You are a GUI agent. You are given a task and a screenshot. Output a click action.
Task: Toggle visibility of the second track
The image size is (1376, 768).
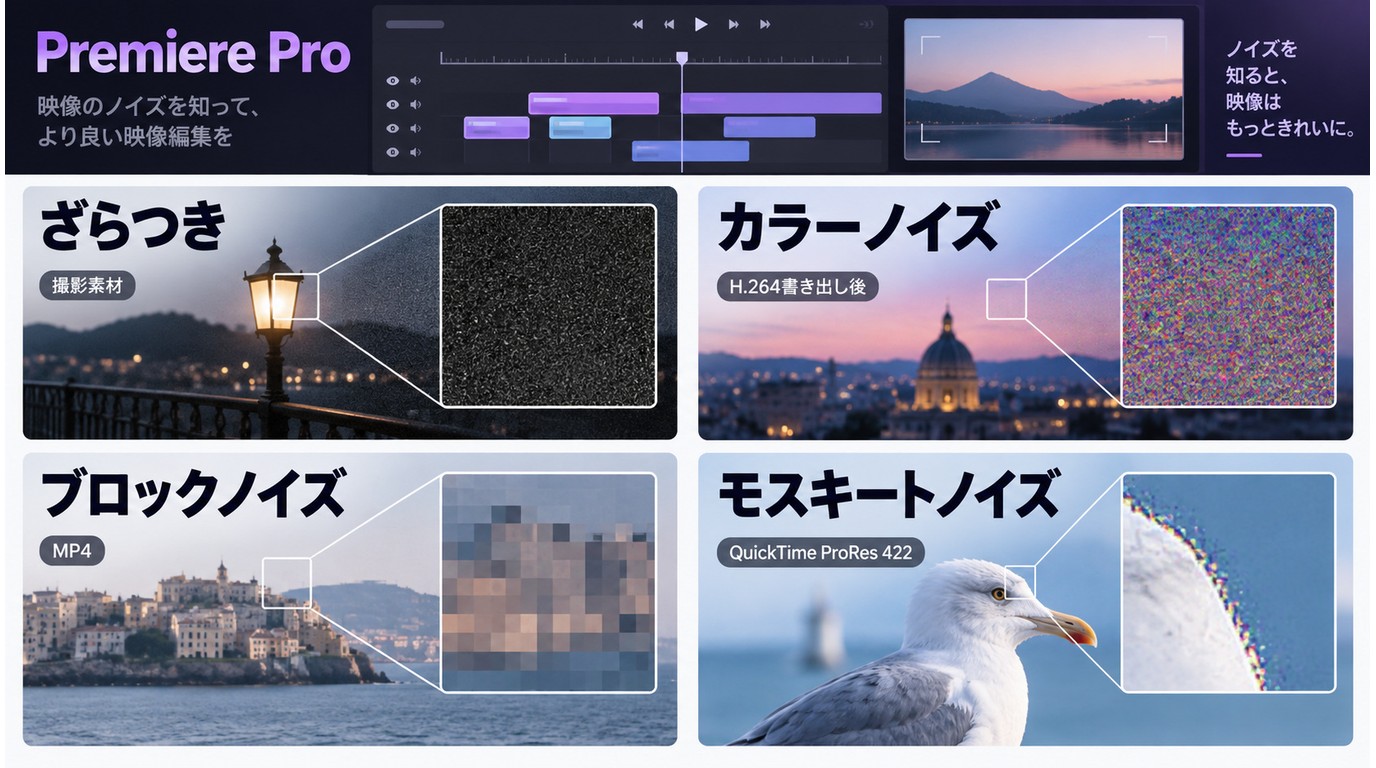(x=393, y=104)
